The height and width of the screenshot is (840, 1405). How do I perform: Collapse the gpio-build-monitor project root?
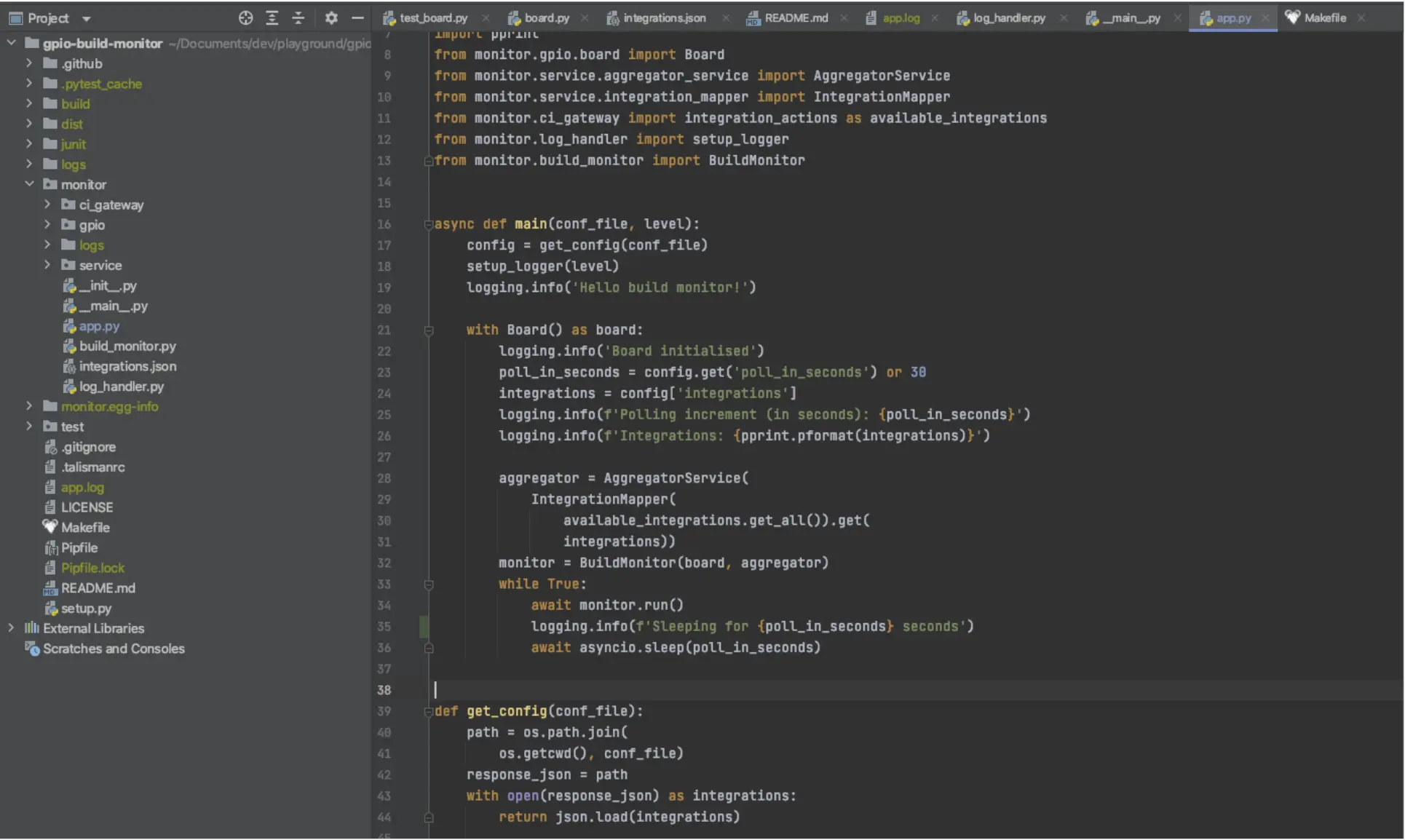coord(11,43)
